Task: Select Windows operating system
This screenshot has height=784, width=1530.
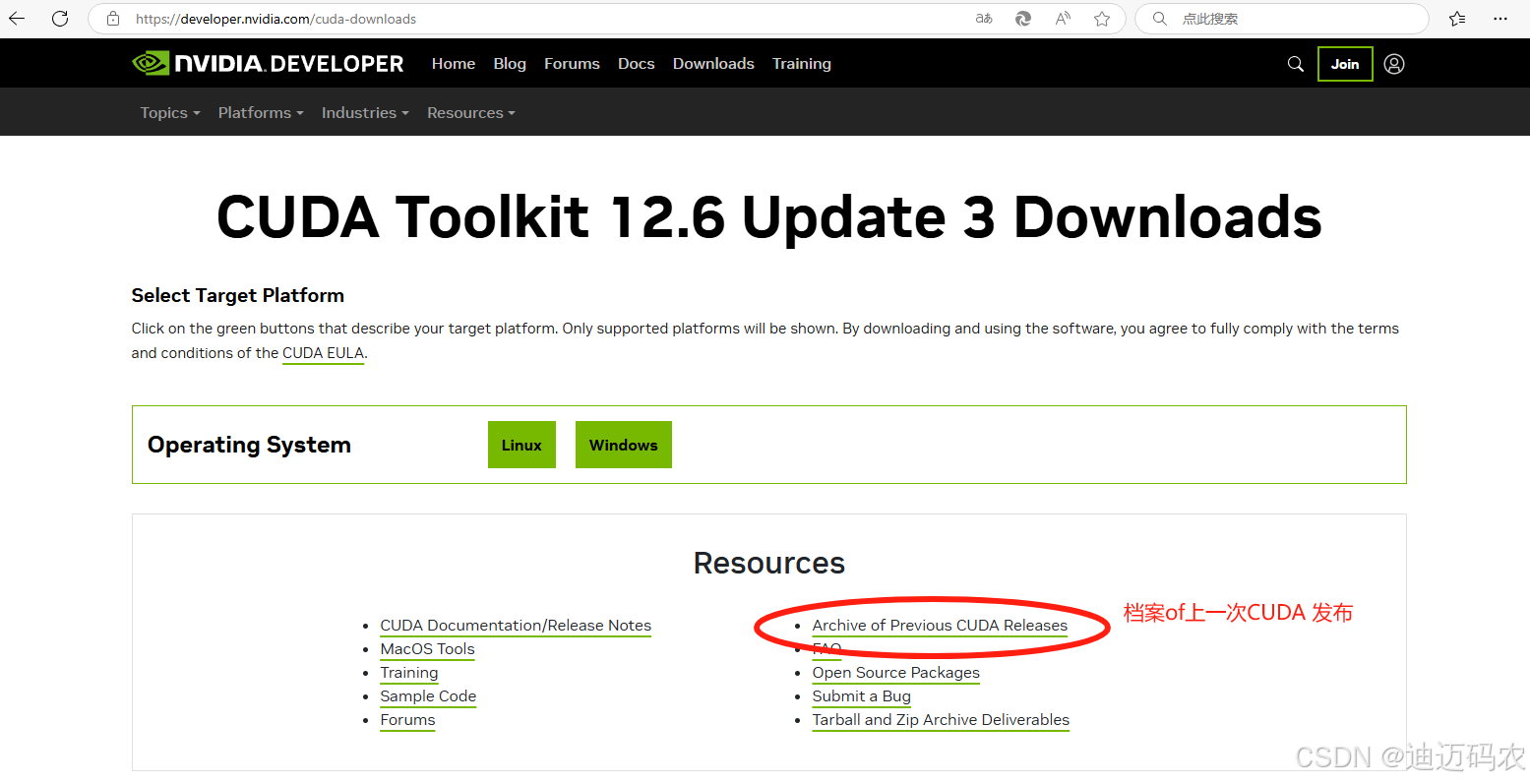Action: pos(624,445)
